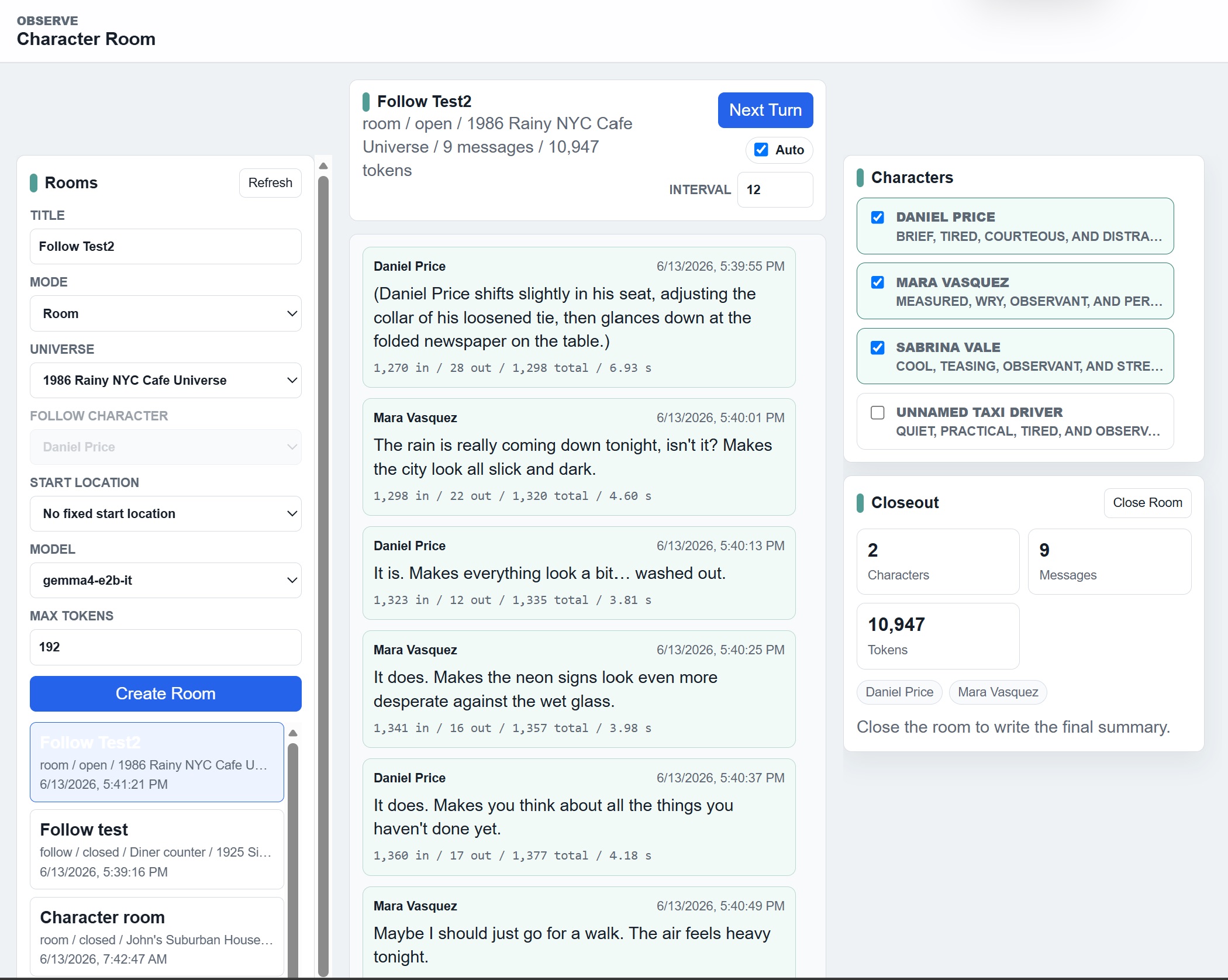This screenshot has width=1228, height=980.
Task: Select the Follow test room entry
Action: coord(157,849)
